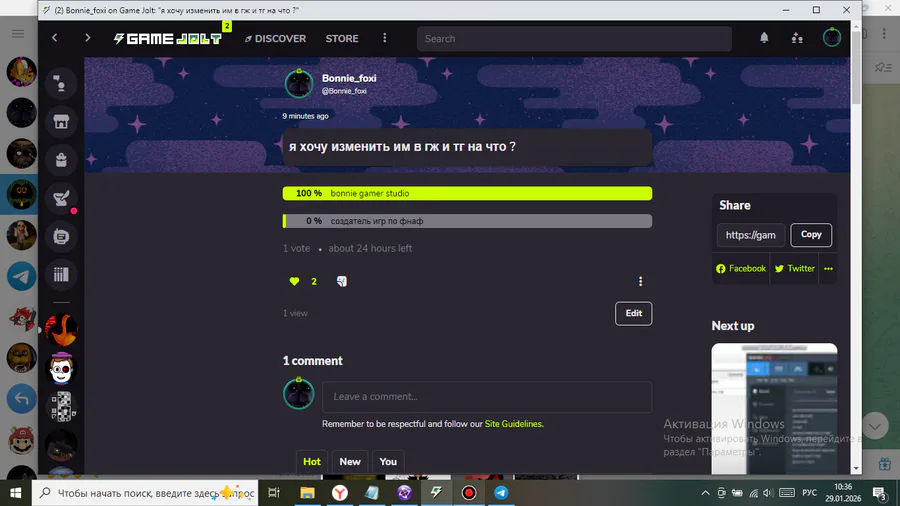900x506 pixels.
Task: Open the Discover menu item
Action: pos(275,38)
